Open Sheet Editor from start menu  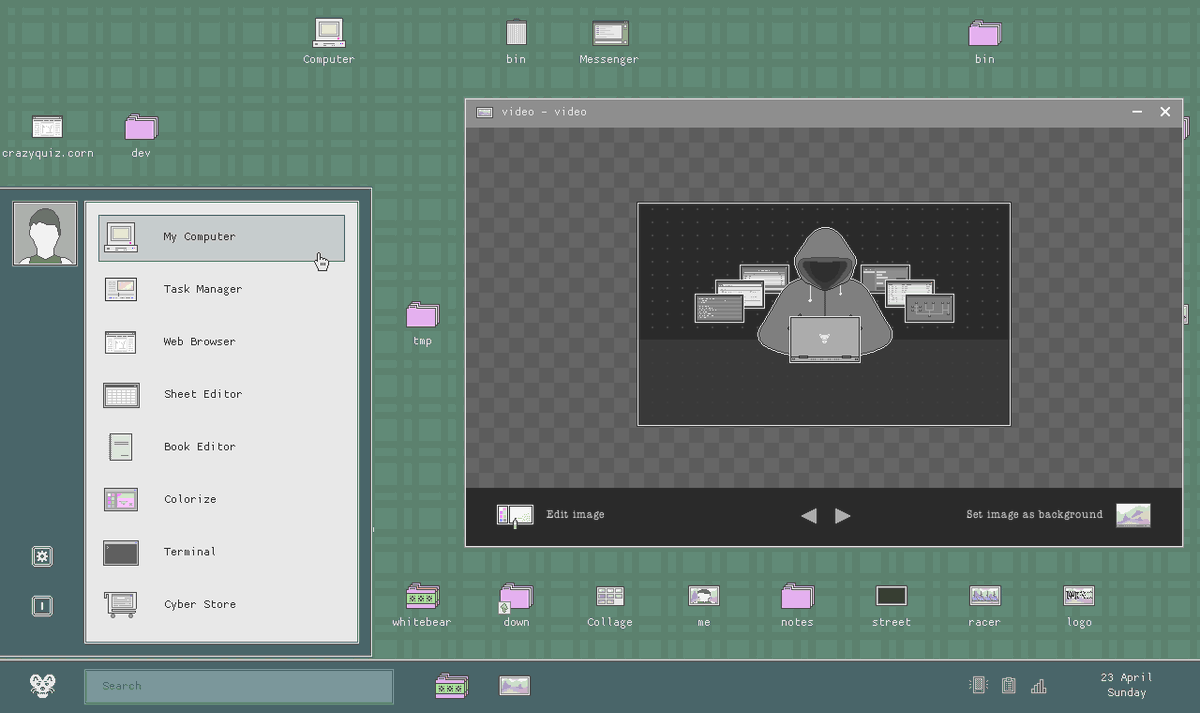[x=221, y=394]
